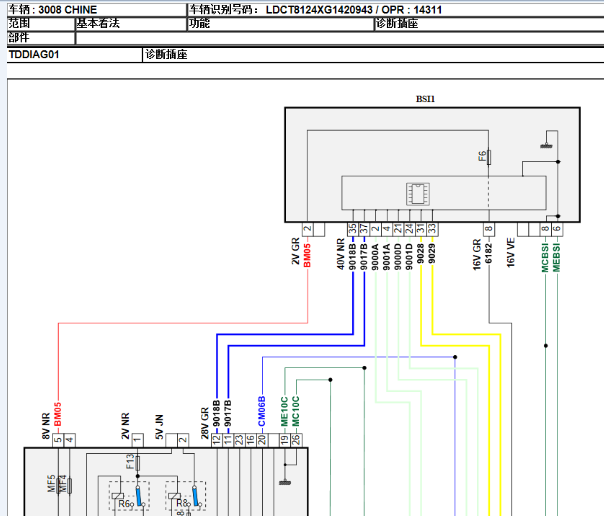Click the '8V NR' connector label
The height and width of the screenshot is (516, 604).
pyautogui.click(x=46, y=426)
